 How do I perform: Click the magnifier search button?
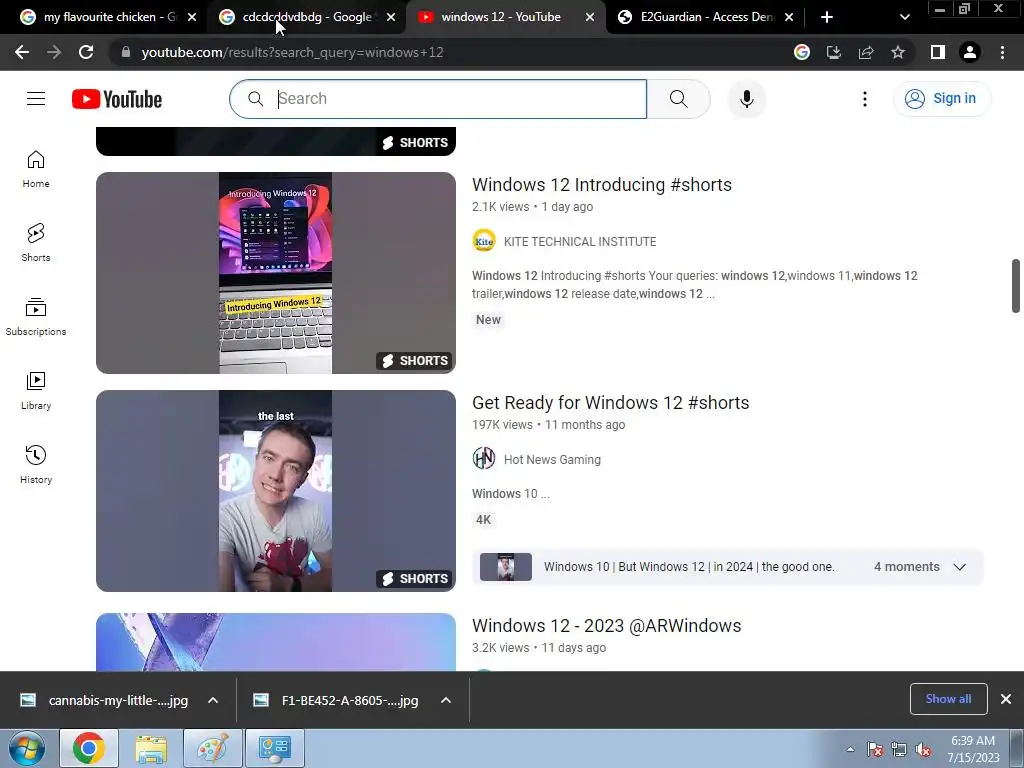pyautogui.click(x=679, y=99)
